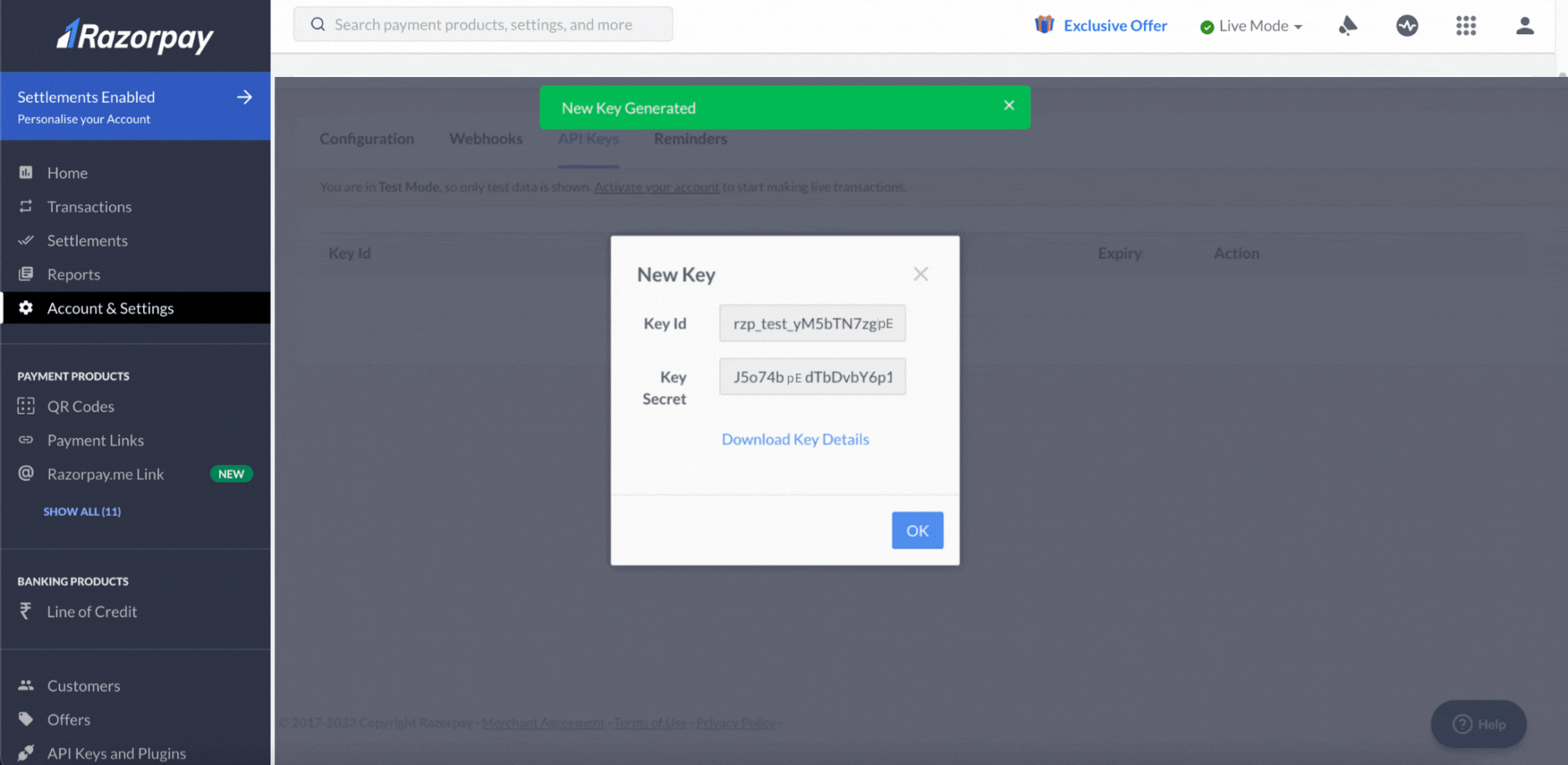The height and width of the screenshot is (765, 1568).
Task: Click the Settlements checkmark icon
Action: tap(26, 240)
